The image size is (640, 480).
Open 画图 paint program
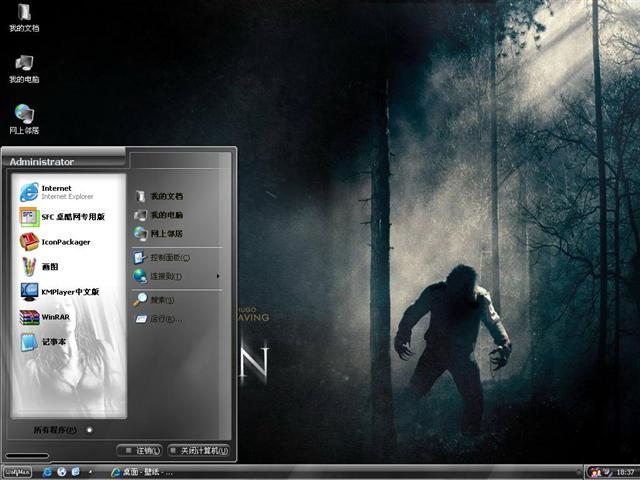click(x=39, y=267)
